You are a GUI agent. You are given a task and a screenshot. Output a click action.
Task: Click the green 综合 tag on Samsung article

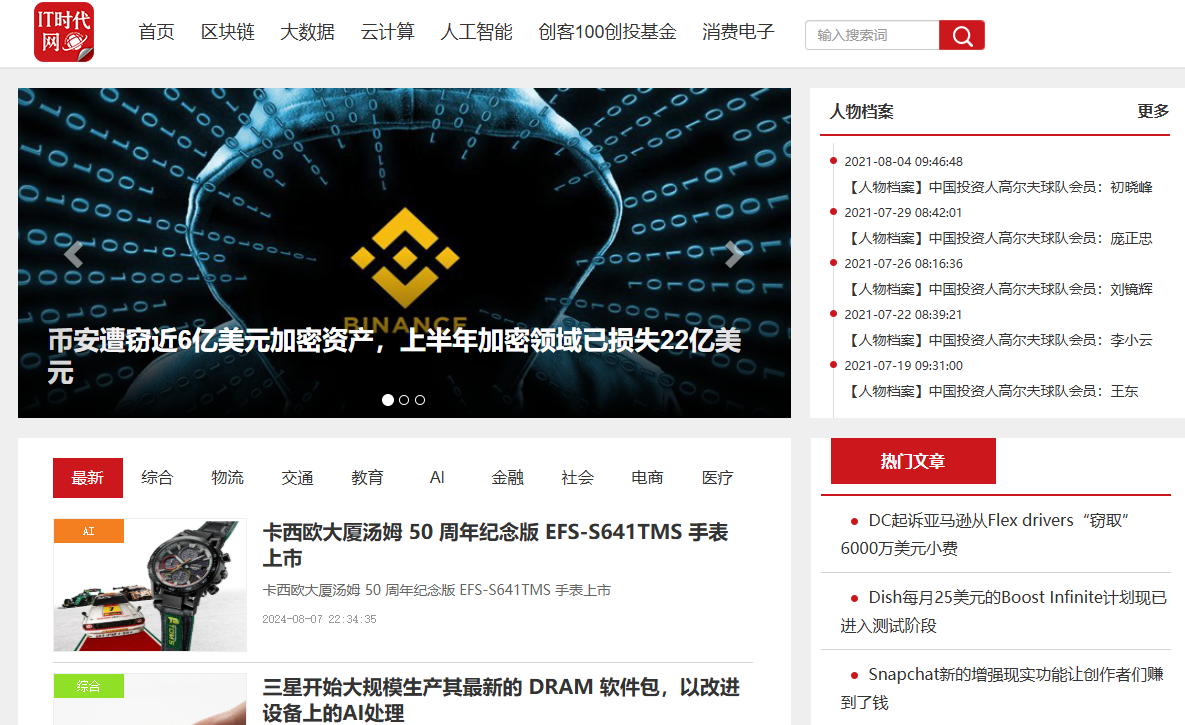click(89, 686)
